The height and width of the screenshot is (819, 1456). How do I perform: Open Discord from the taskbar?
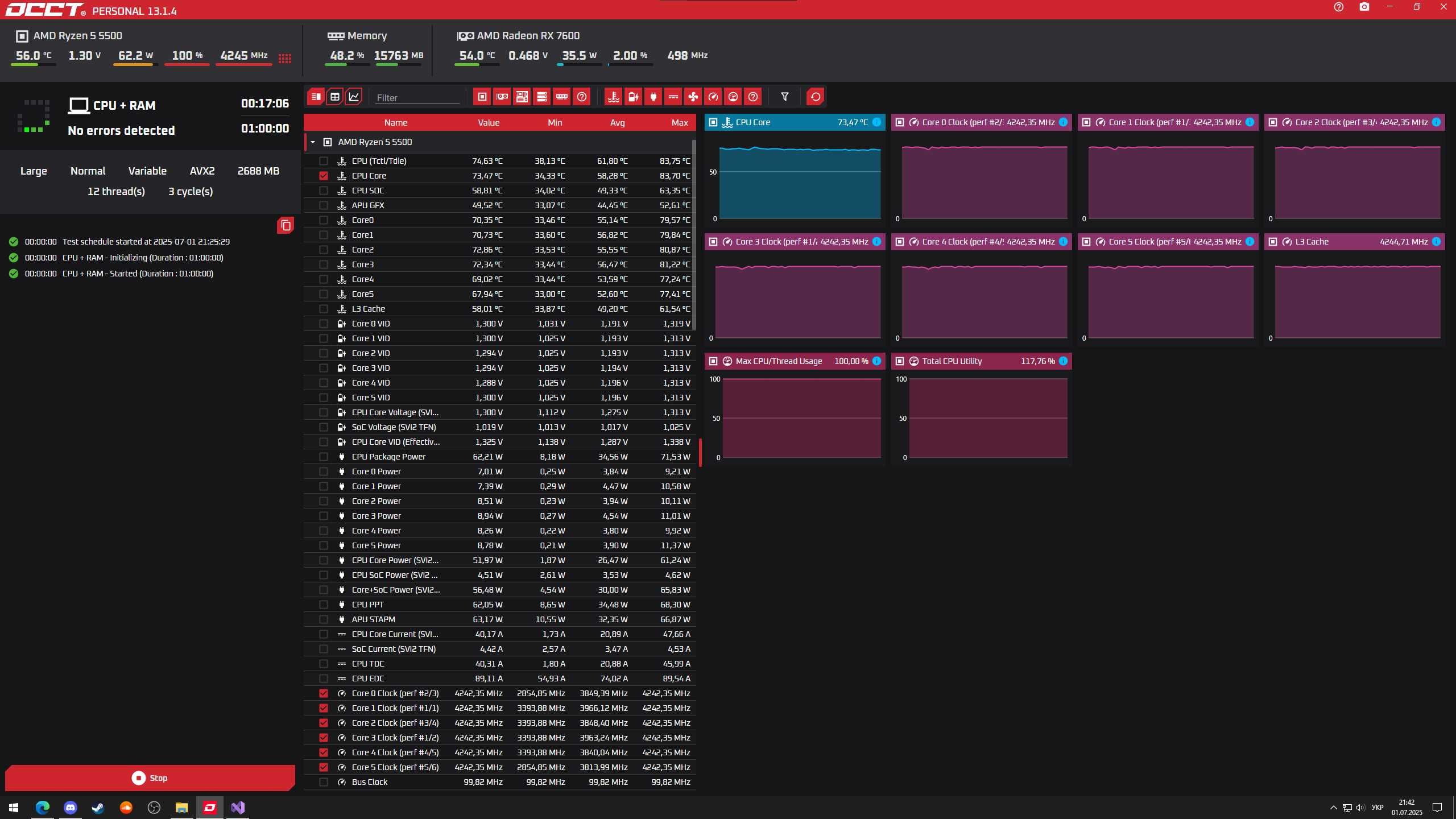(71, 808)
